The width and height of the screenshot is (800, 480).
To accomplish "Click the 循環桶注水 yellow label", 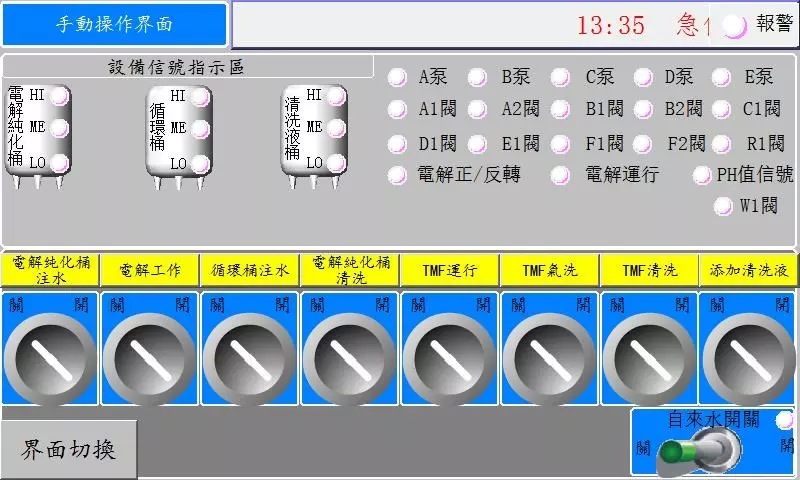I will point(249,270).
